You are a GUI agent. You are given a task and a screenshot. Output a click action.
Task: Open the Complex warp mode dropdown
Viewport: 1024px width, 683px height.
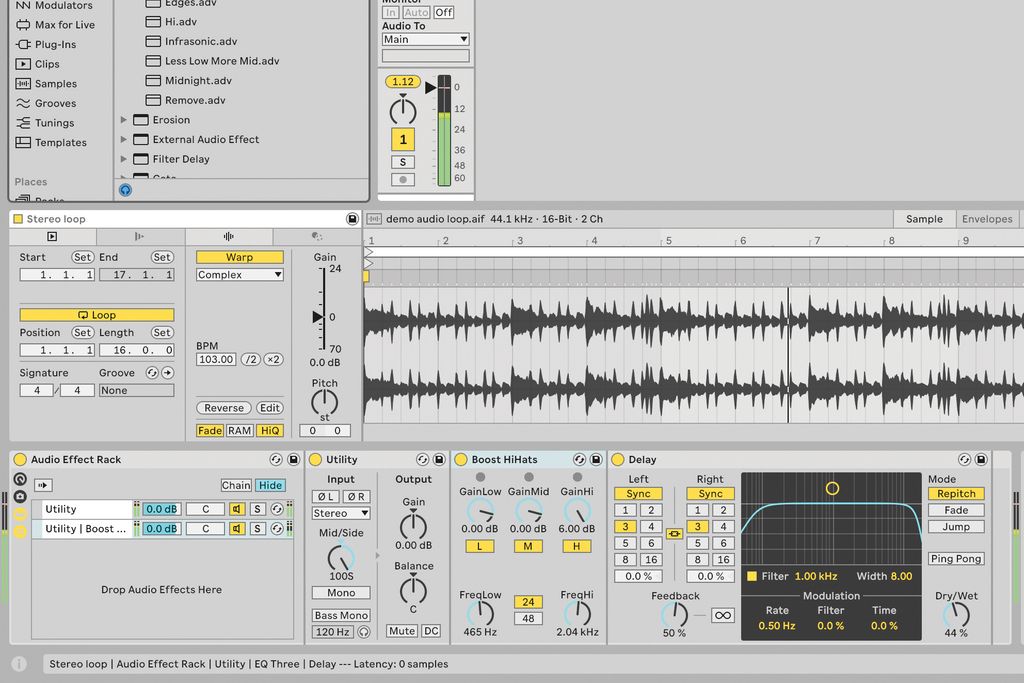(239, 274)
